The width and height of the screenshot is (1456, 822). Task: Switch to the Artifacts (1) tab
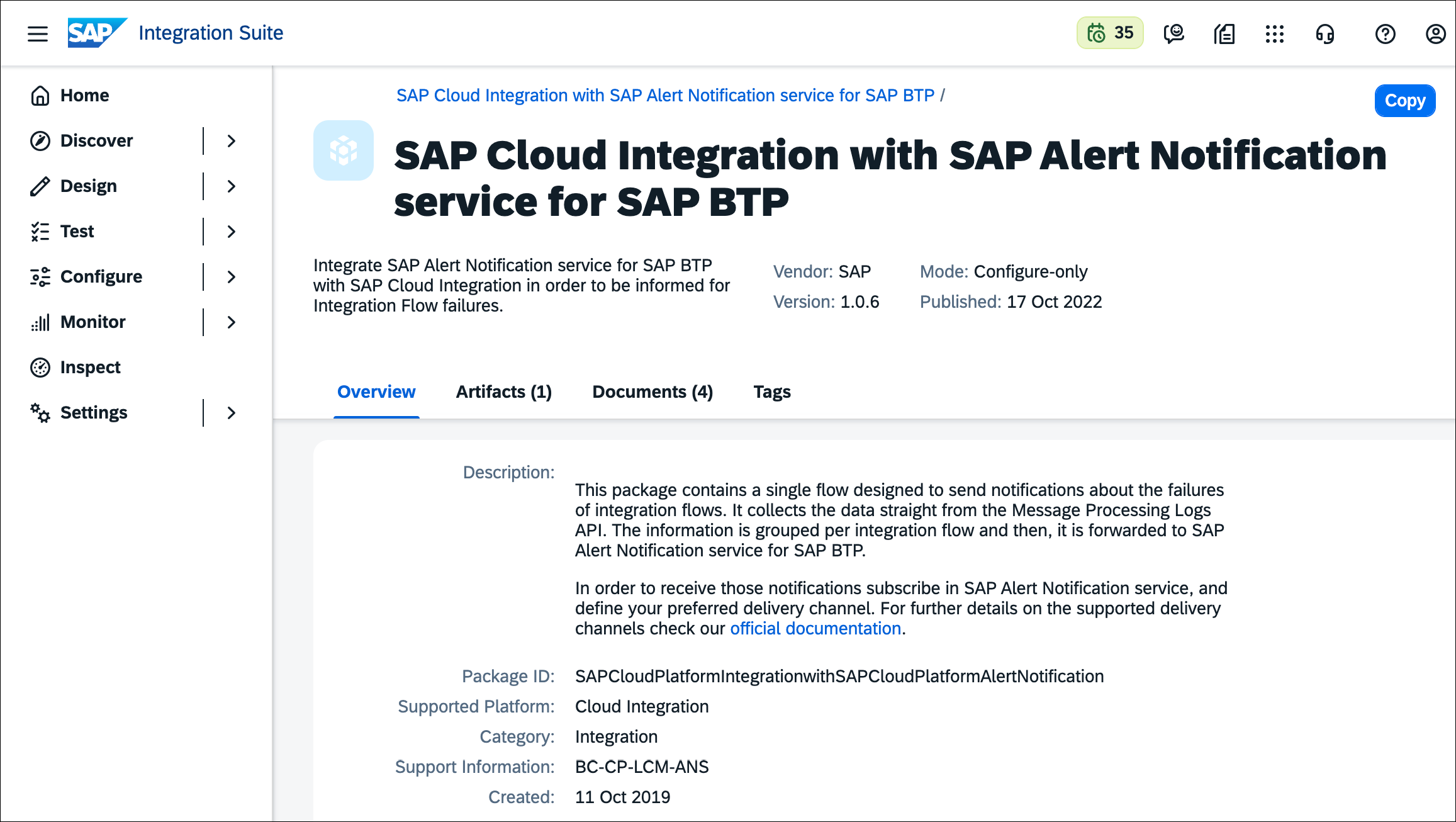point(503,392)
